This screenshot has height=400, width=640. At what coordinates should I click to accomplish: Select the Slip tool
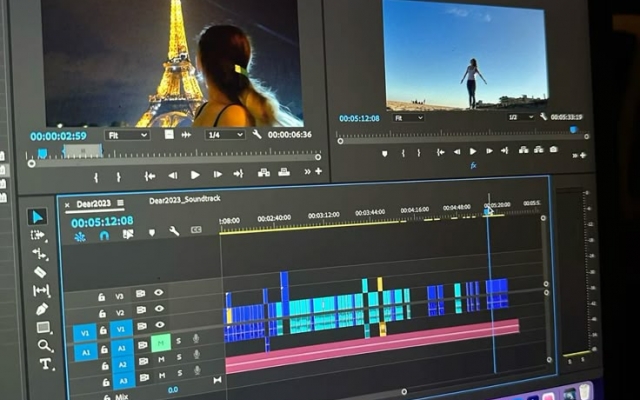(41, 291)
